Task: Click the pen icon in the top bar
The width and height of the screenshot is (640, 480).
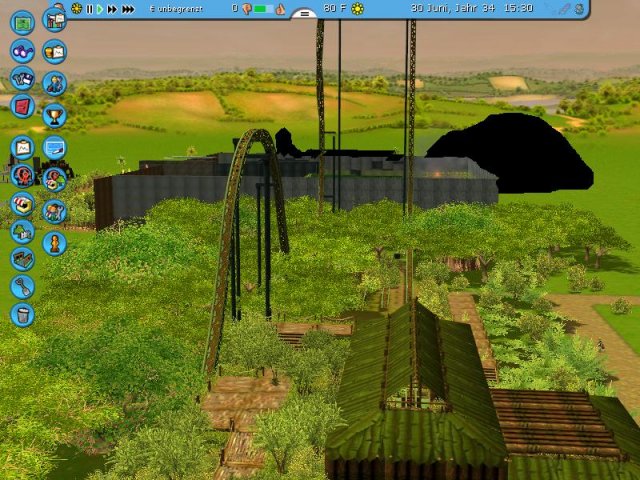Action: [564, 9]
